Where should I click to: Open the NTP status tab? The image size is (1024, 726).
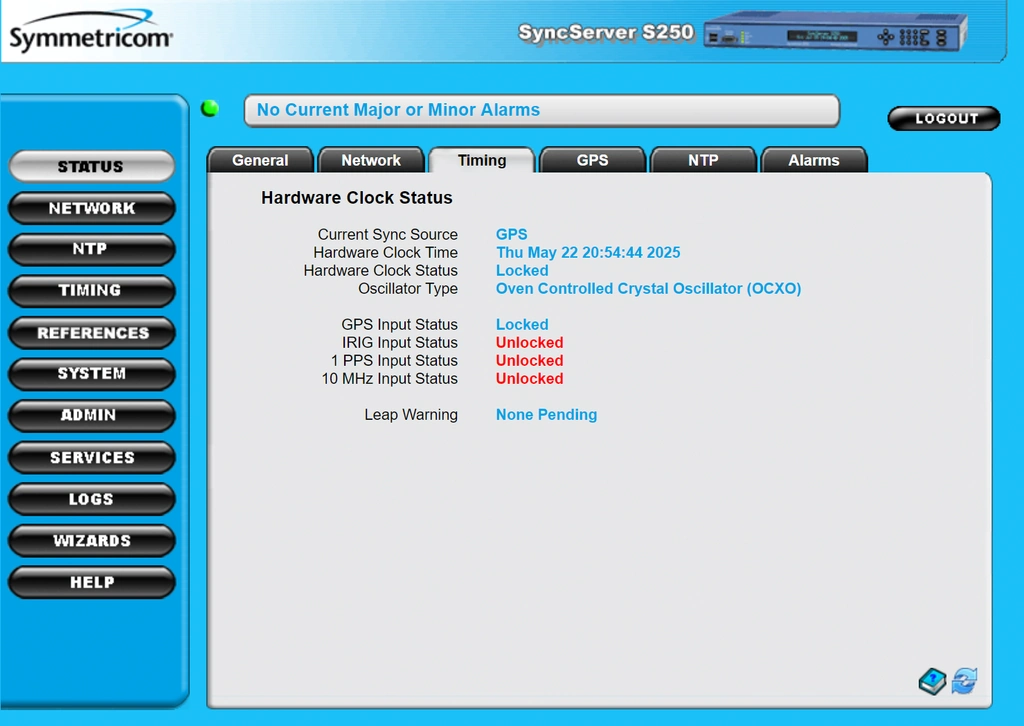tap(703, 160)
